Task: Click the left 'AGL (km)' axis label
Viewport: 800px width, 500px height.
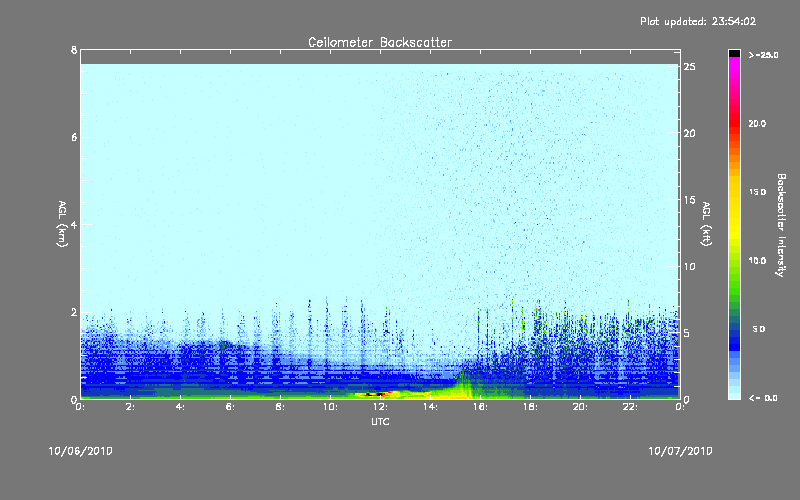Action: tap(62, 224)
